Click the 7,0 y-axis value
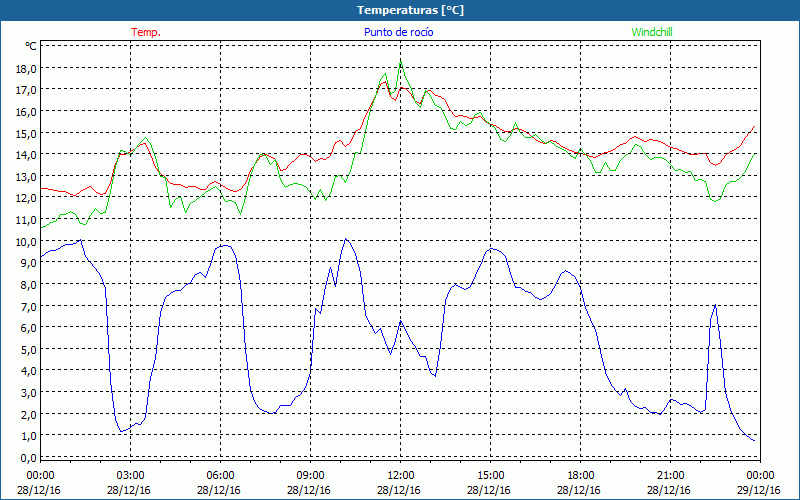Image resolution: width=800 pixels, height=500 pixels. (30, 307)
